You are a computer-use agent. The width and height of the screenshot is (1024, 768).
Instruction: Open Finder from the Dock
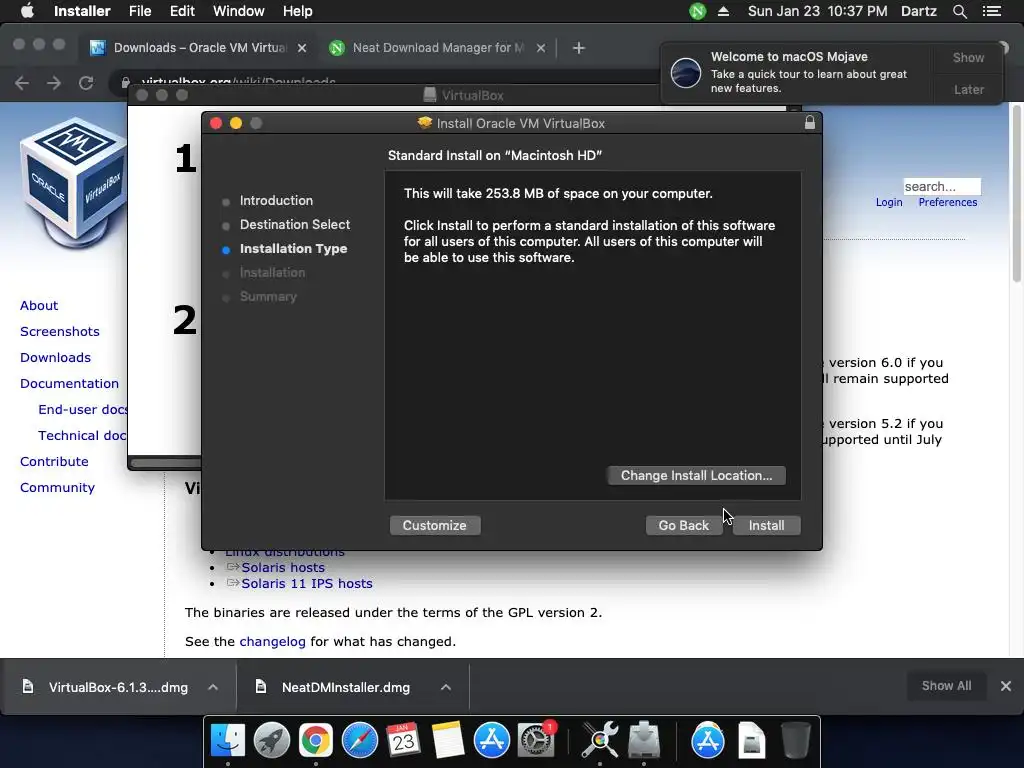tap(227, 740)
